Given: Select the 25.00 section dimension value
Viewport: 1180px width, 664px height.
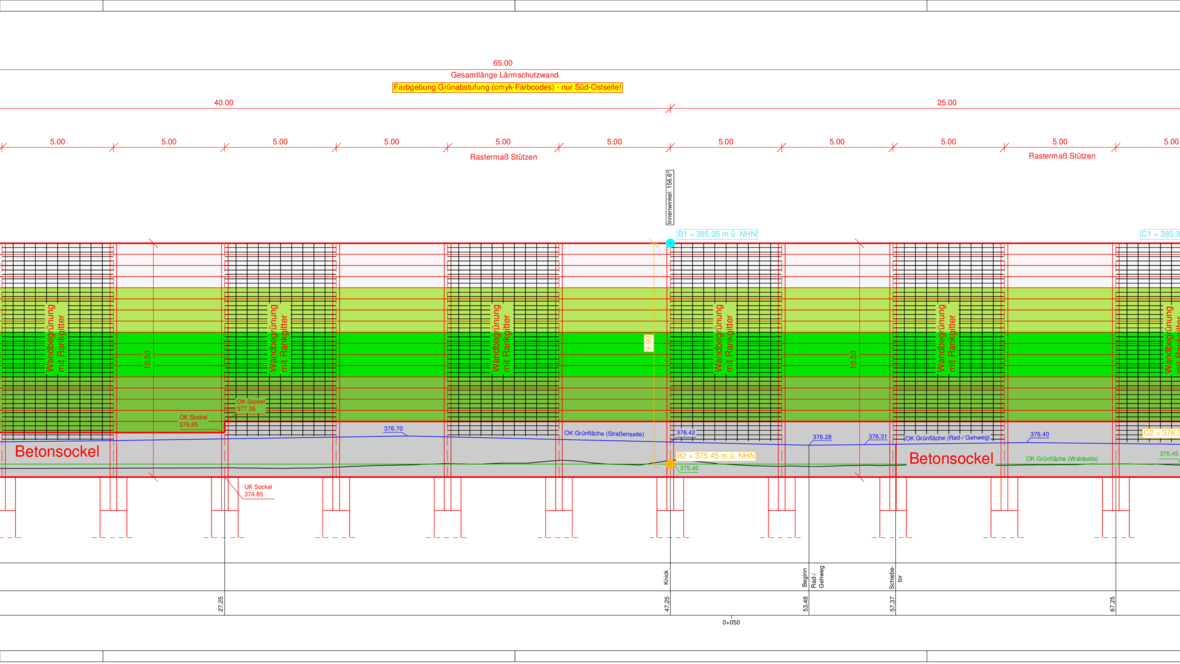Looking at the screenshot, I should 946,103.
